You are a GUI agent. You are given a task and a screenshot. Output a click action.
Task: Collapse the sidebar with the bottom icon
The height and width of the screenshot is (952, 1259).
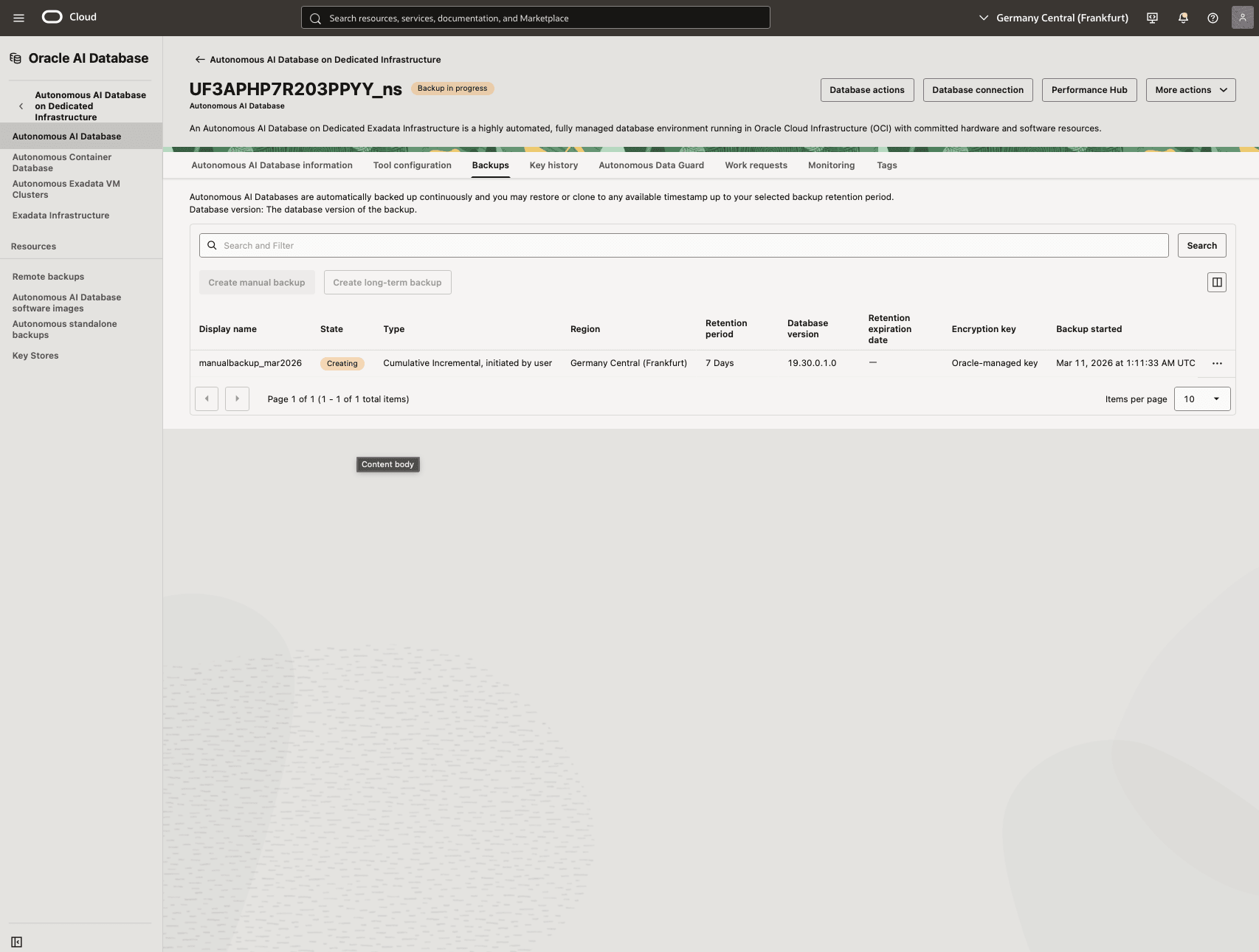click(x=17, y=942)
